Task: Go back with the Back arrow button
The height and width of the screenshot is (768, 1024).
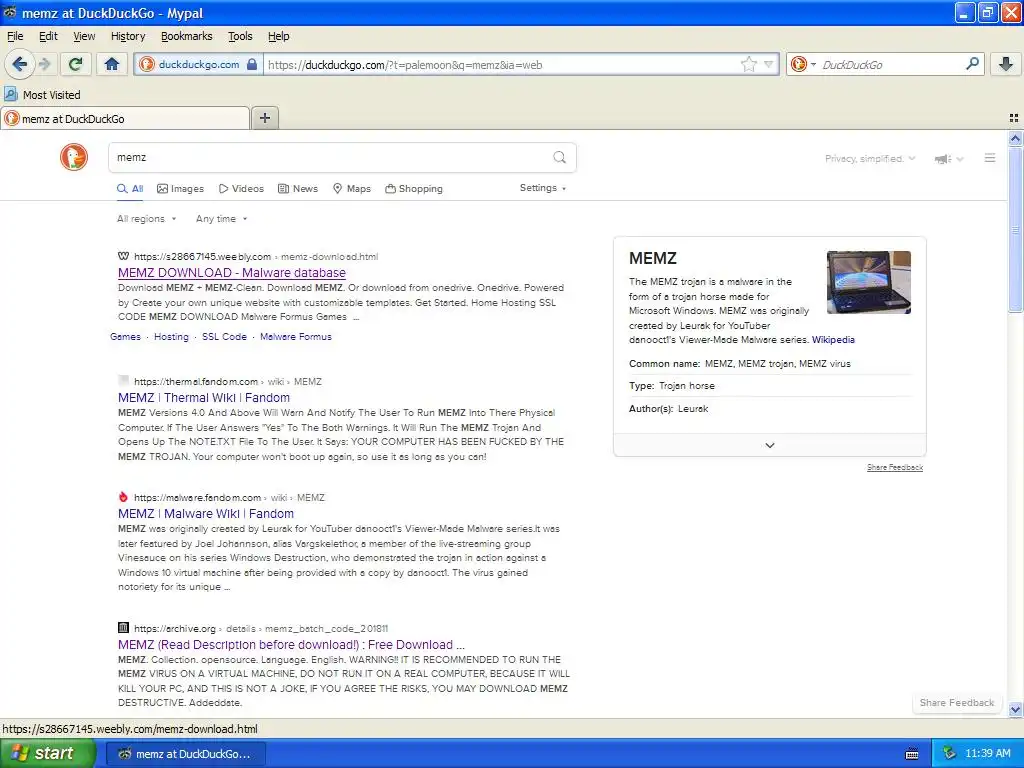Action: [20, 64]
